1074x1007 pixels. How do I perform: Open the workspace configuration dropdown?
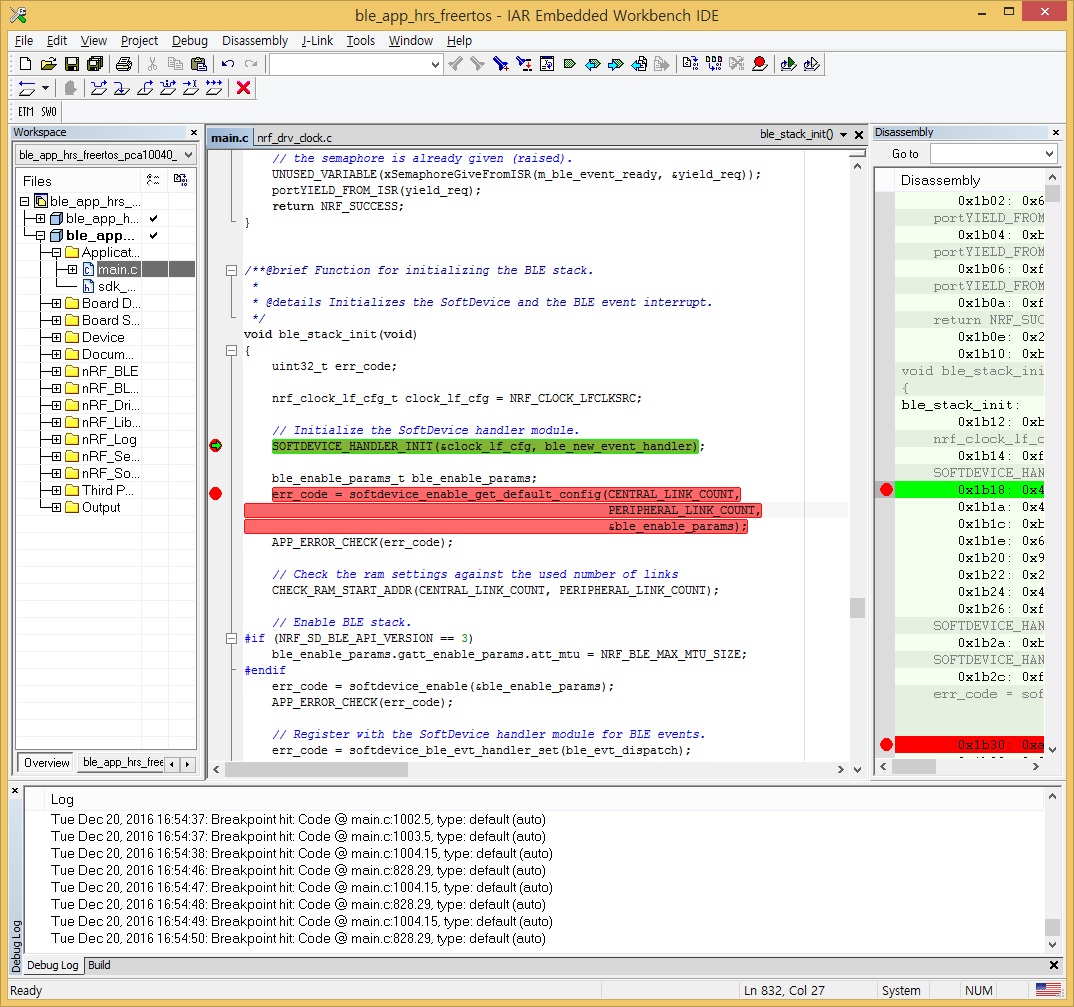pos(188,155)
